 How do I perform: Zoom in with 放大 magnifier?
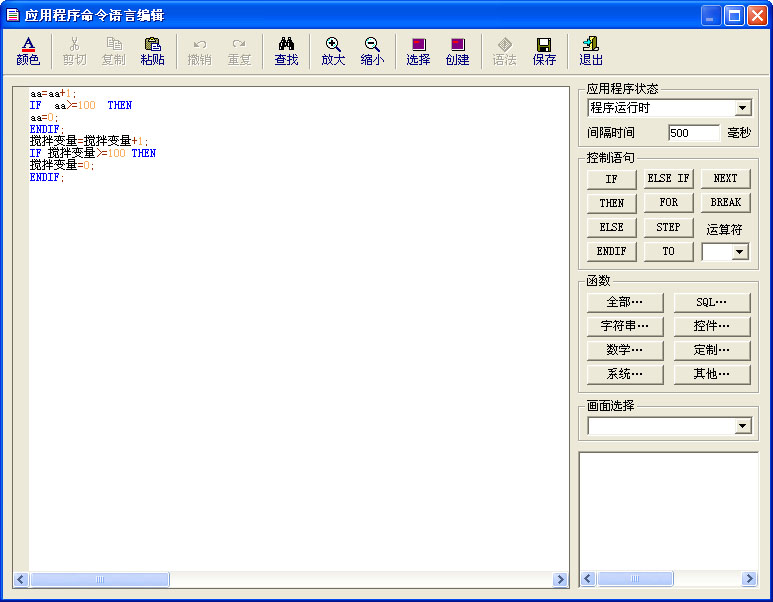coord(333,51)
